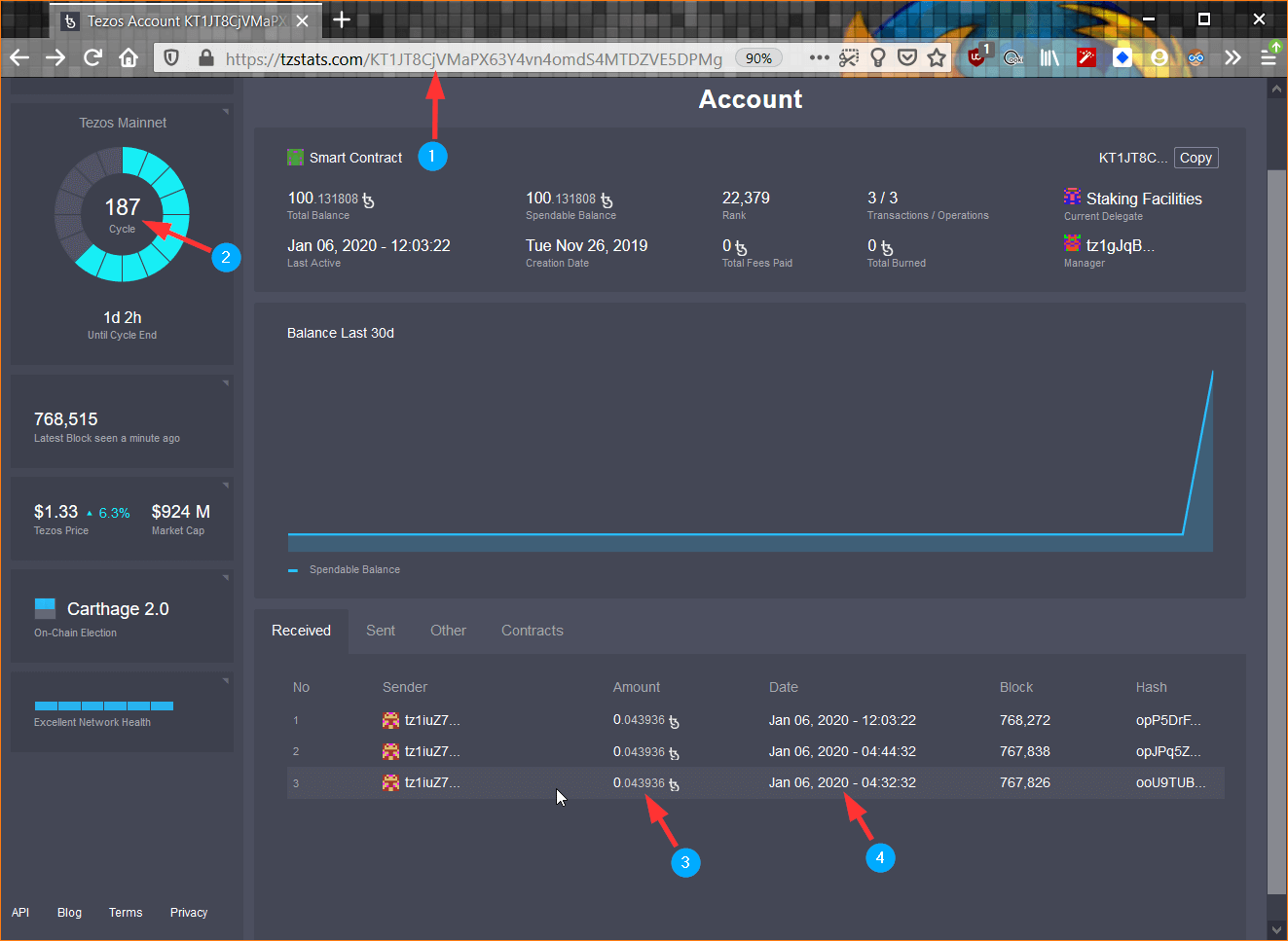Open the glasses avatar extension
1288x941 pixels.
point(1196,58)
